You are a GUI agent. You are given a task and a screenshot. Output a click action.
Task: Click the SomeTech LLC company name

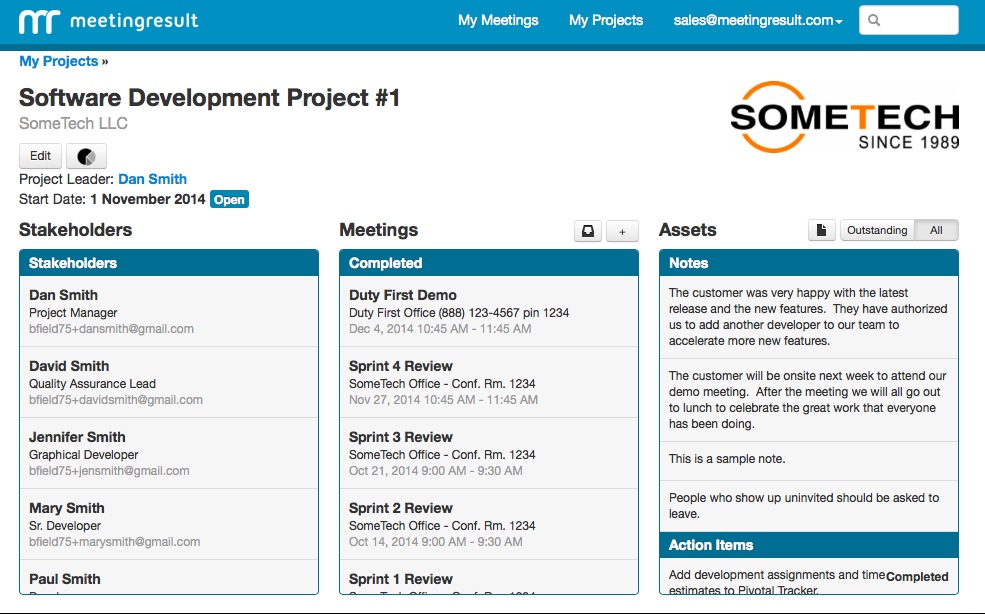click(x=73, y=123)
